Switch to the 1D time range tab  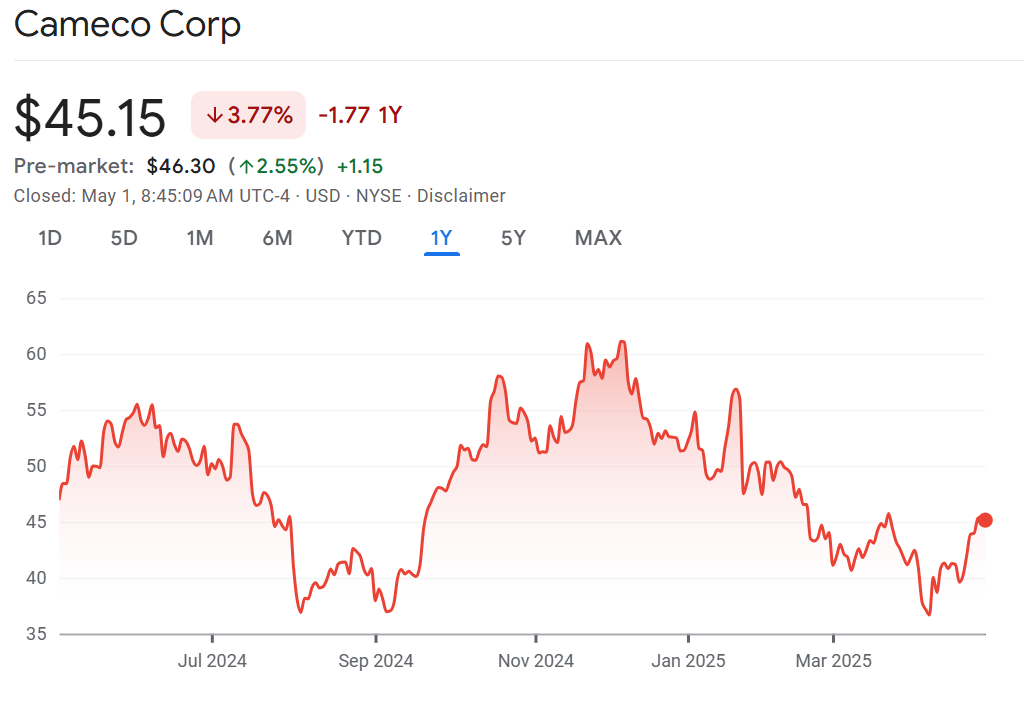click(x=50, y=238)
